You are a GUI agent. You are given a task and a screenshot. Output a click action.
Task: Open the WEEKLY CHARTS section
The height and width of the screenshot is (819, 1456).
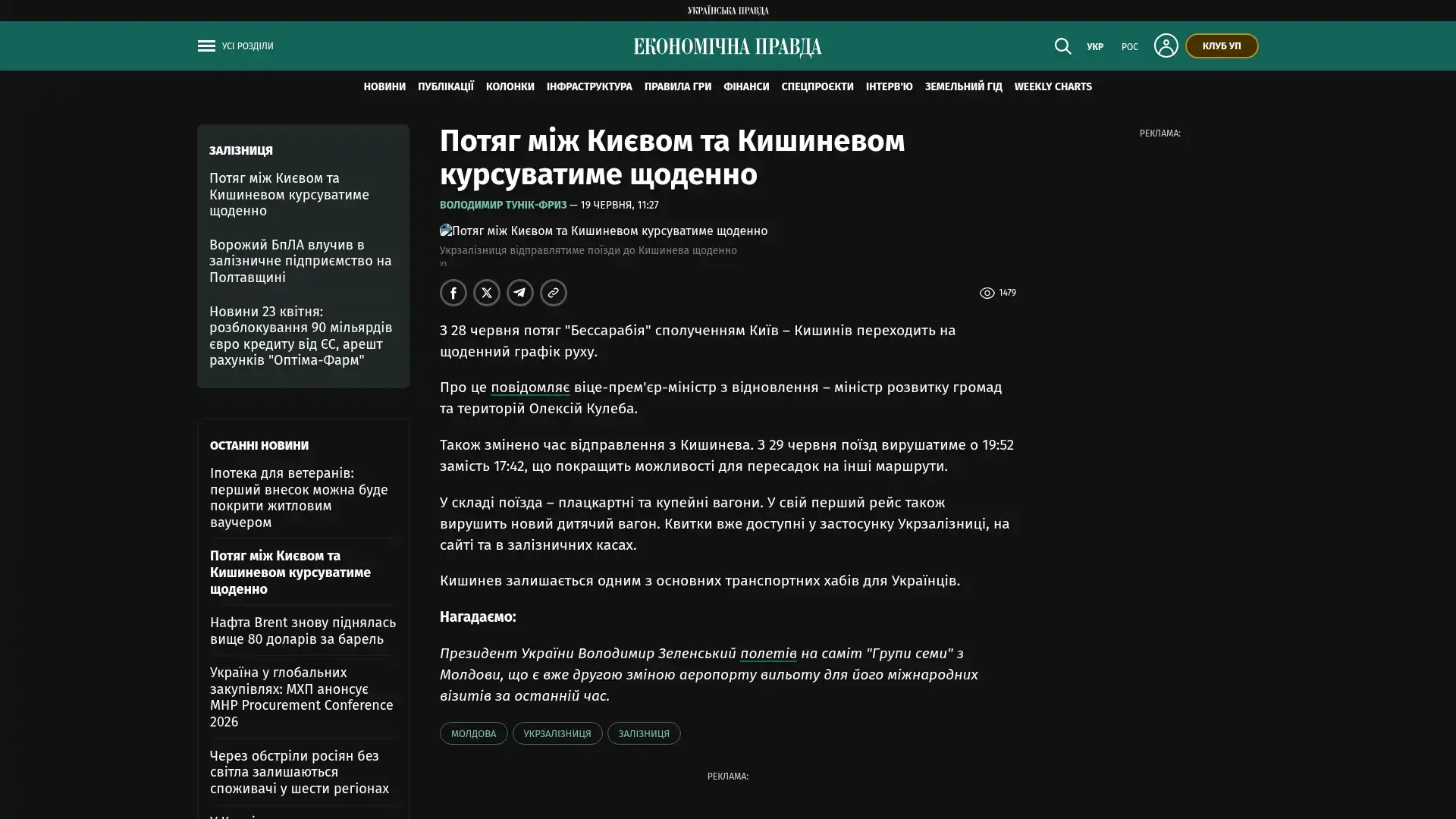1053,86
